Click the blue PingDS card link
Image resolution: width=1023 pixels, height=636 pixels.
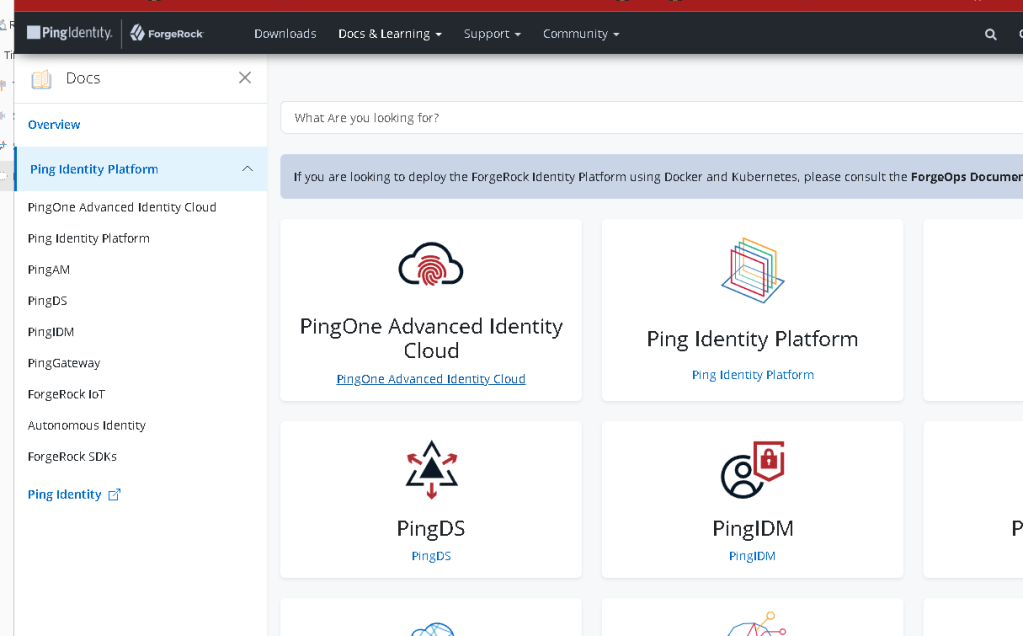tap(431, 556)
